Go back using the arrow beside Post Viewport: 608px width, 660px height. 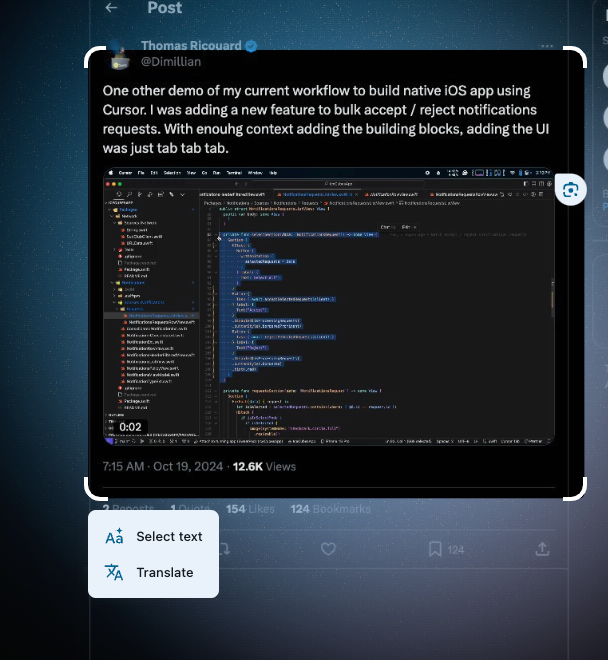[x=111, y=8]
